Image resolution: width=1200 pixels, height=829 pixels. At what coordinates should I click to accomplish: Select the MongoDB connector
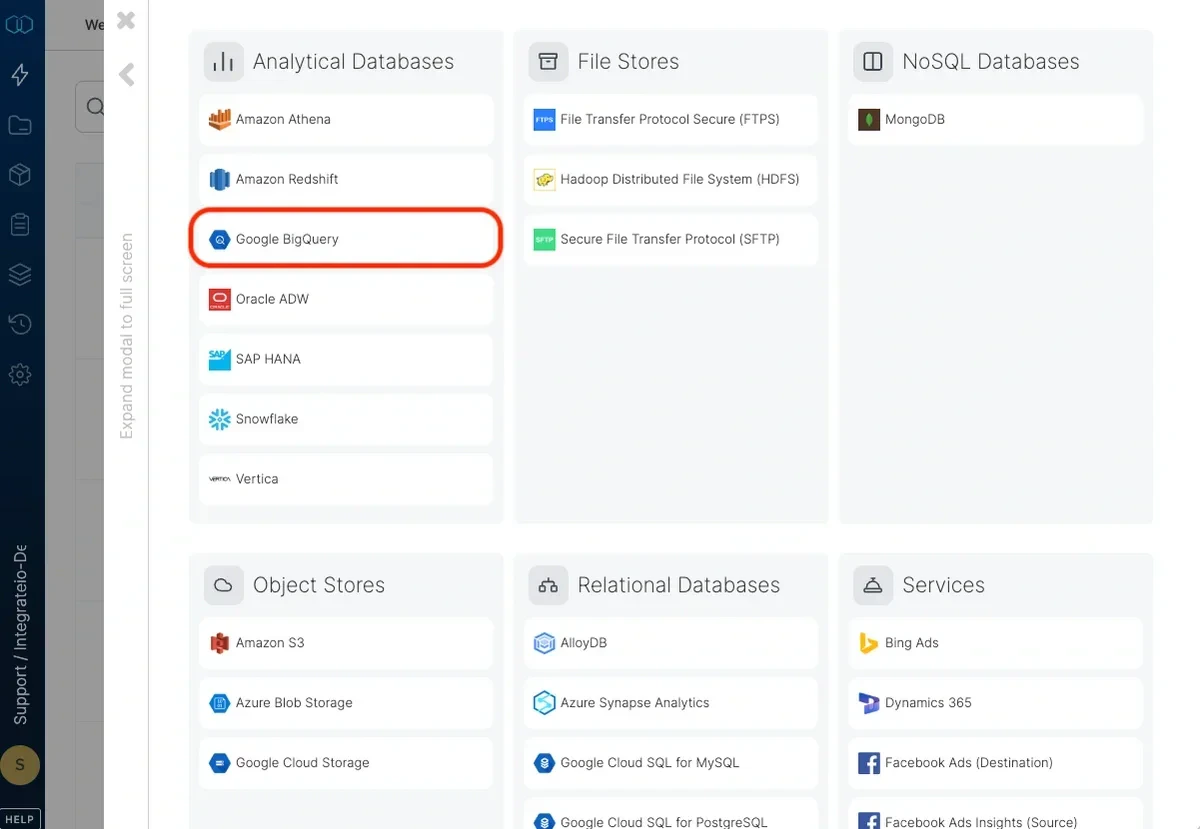click(x=995, y=119)
